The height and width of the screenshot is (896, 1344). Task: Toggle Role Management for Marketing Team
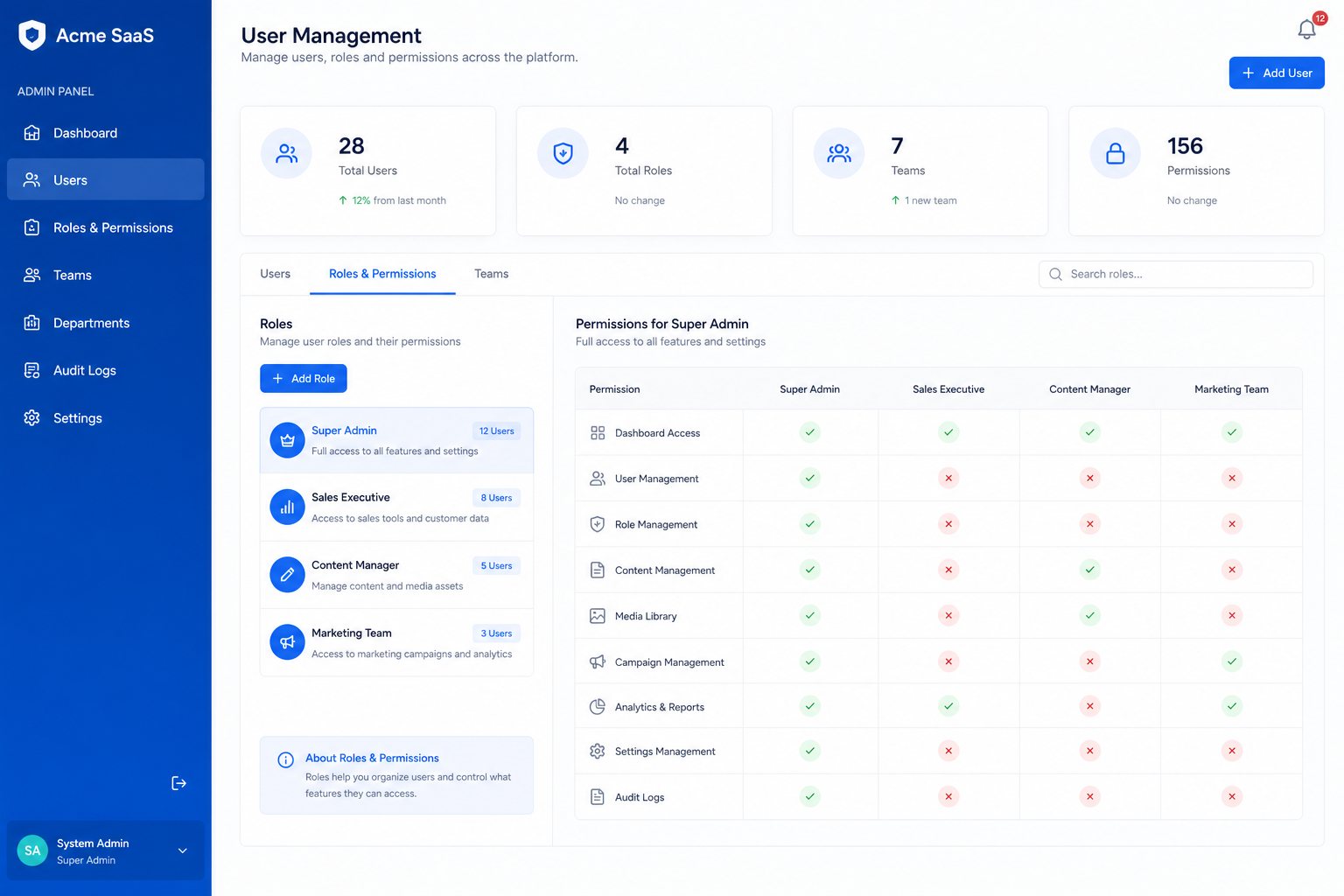click(x=1232, y=524)
